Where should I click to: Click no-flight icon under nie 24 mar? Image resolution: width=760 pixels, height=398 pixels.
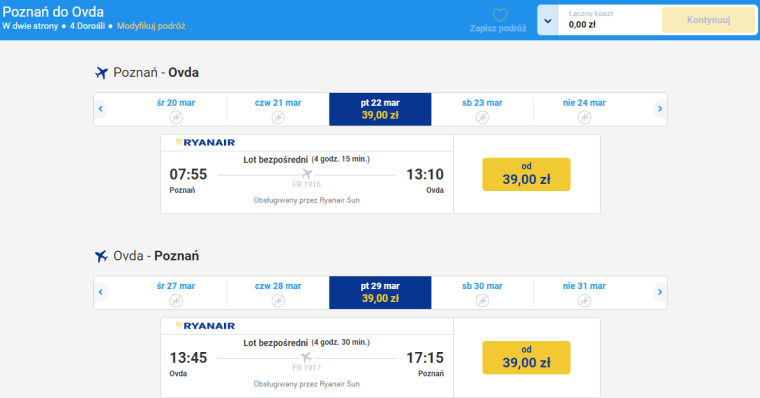584,117
